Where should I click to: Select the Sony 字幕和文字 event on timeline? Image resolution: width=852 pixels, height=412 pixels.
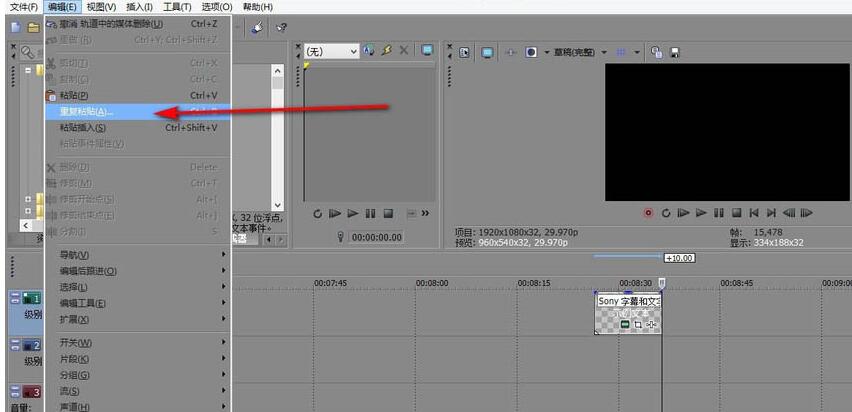pyautogui.click(x=628, y=301)
